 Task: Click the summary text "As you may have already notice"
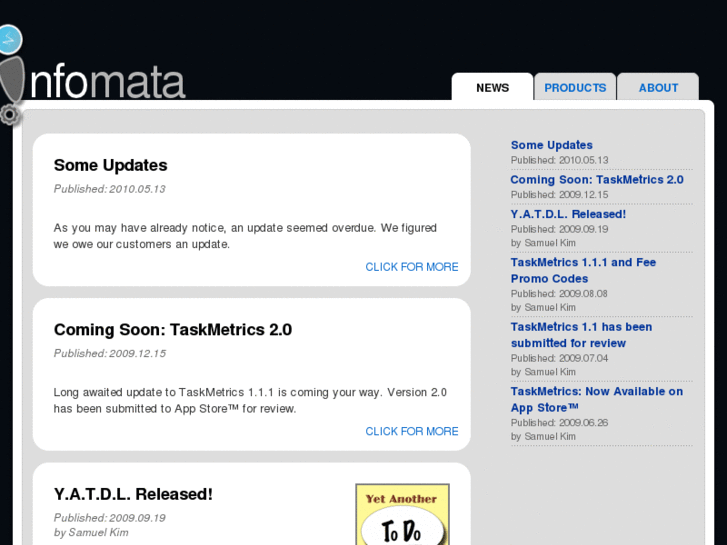245,236
